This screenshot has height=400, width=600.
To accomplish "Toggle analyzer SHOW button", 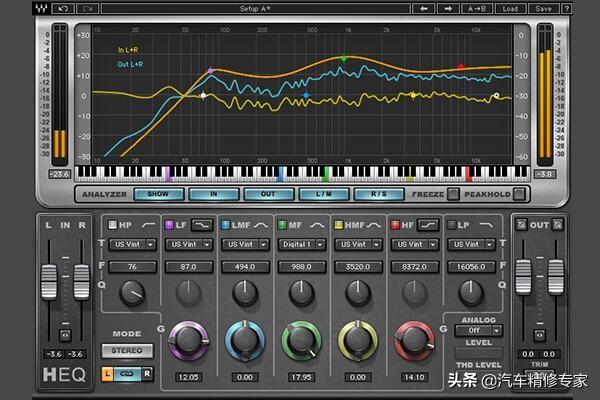I will pos(158,194).
